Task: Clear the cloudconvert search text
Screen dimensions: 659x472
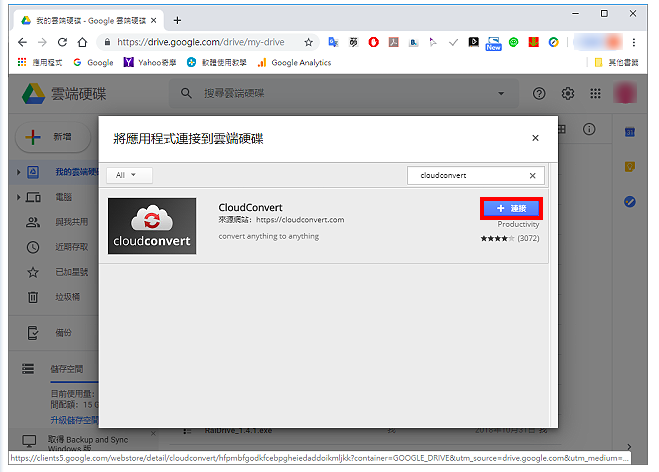Action: click(532, 176)
